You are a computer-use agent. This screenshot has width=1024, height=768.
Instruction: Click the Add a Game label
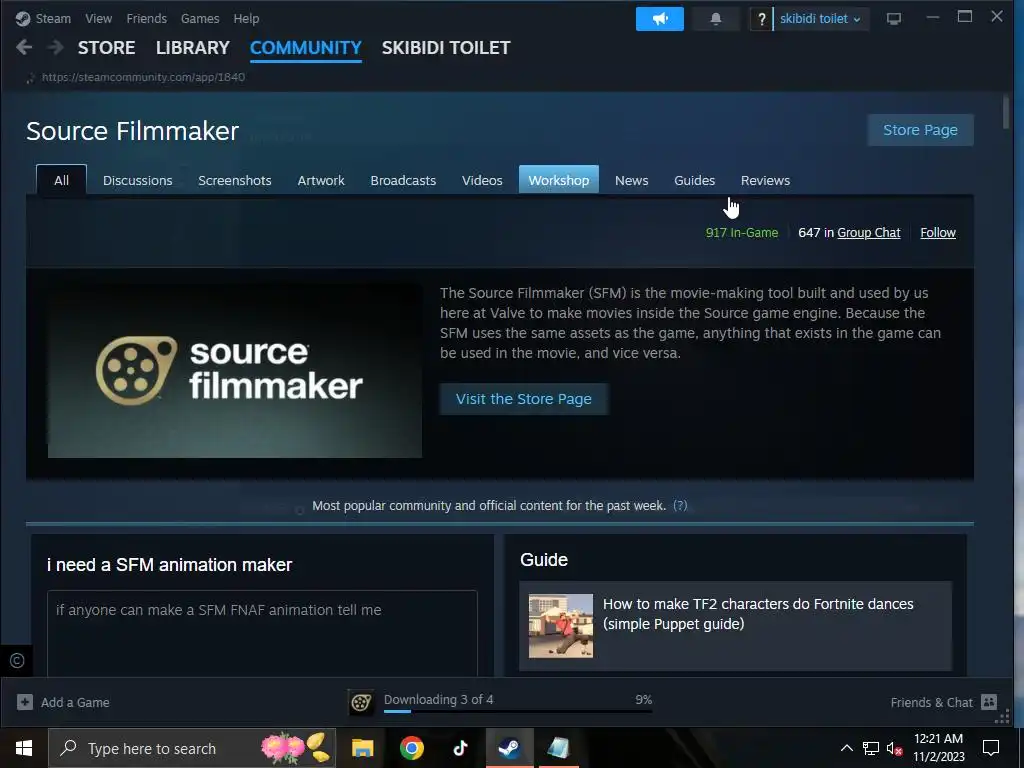tap(75, 702)
